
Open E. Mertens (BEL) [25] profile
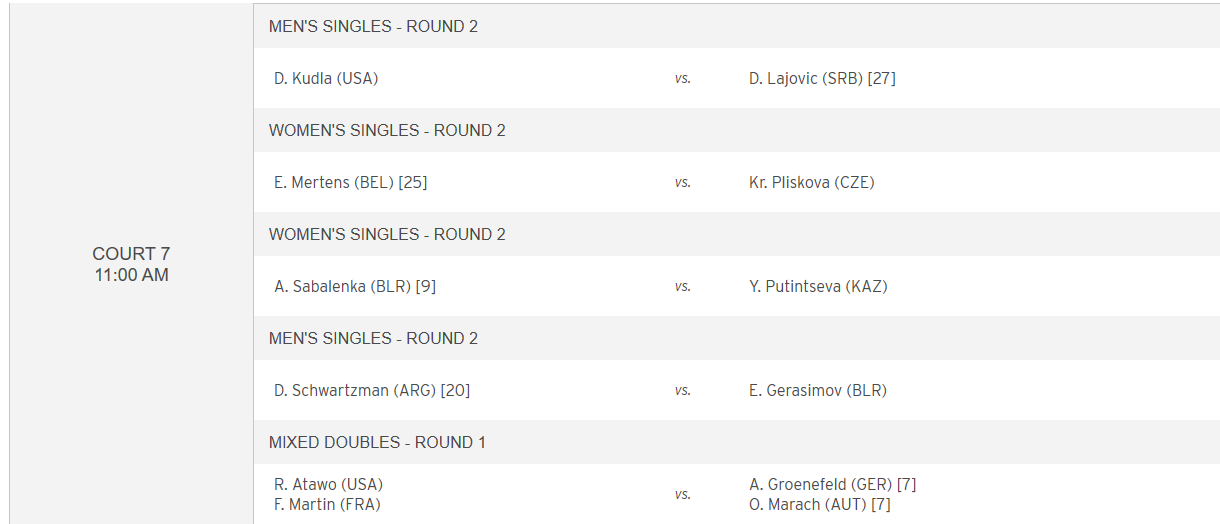(x=351, y=182)
